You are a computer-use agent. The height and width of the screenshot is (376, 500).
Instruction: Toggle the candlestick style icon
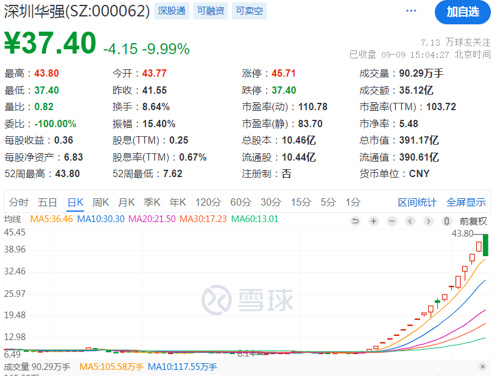[x=447, y=221]
